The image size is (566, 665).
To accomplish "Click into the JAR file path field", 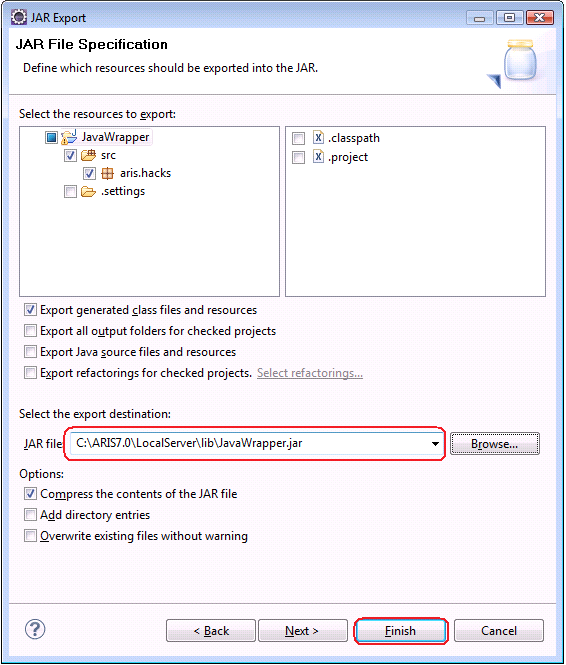I will (250, 444).
